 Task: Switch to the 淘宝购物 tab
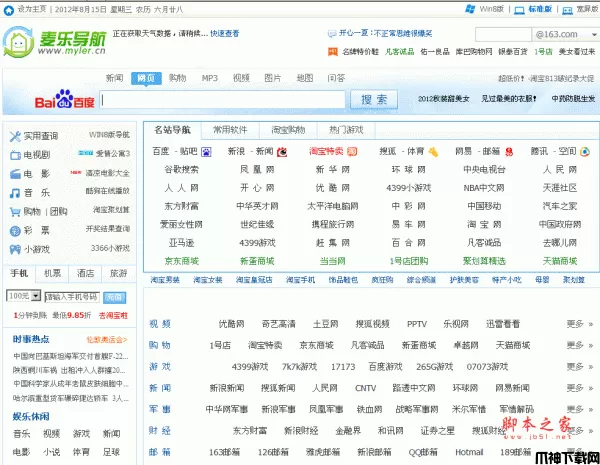pos(288,130)
